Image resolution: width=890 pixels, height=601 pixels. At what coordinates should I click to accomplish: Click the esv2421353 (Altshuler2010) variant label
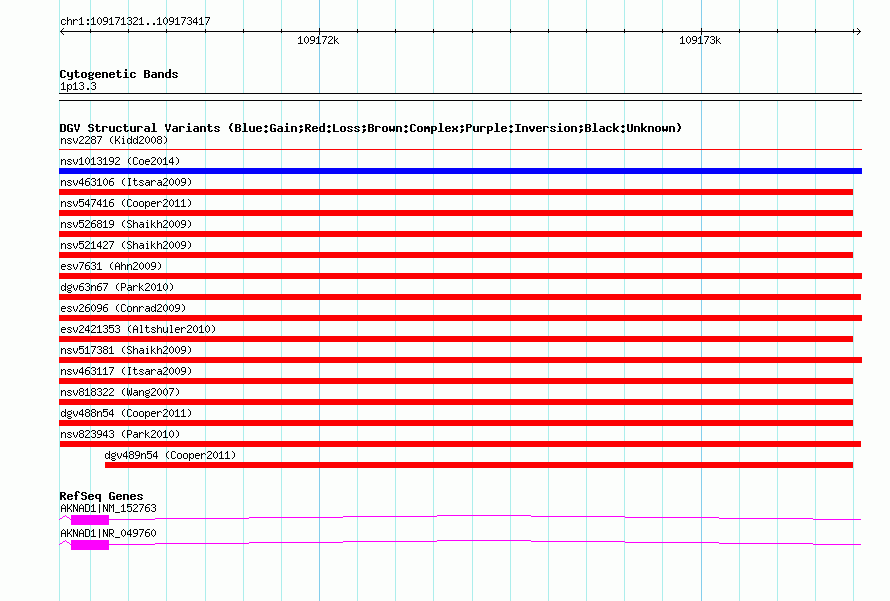138,329
